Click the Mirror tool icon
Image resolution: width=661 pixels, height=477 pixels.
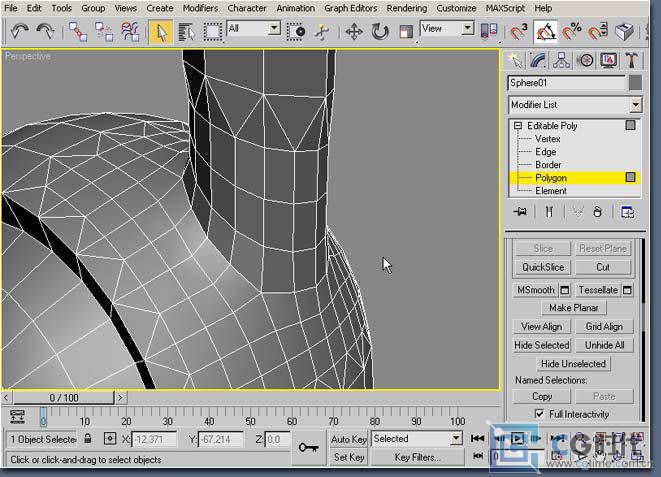pos(489,32)
